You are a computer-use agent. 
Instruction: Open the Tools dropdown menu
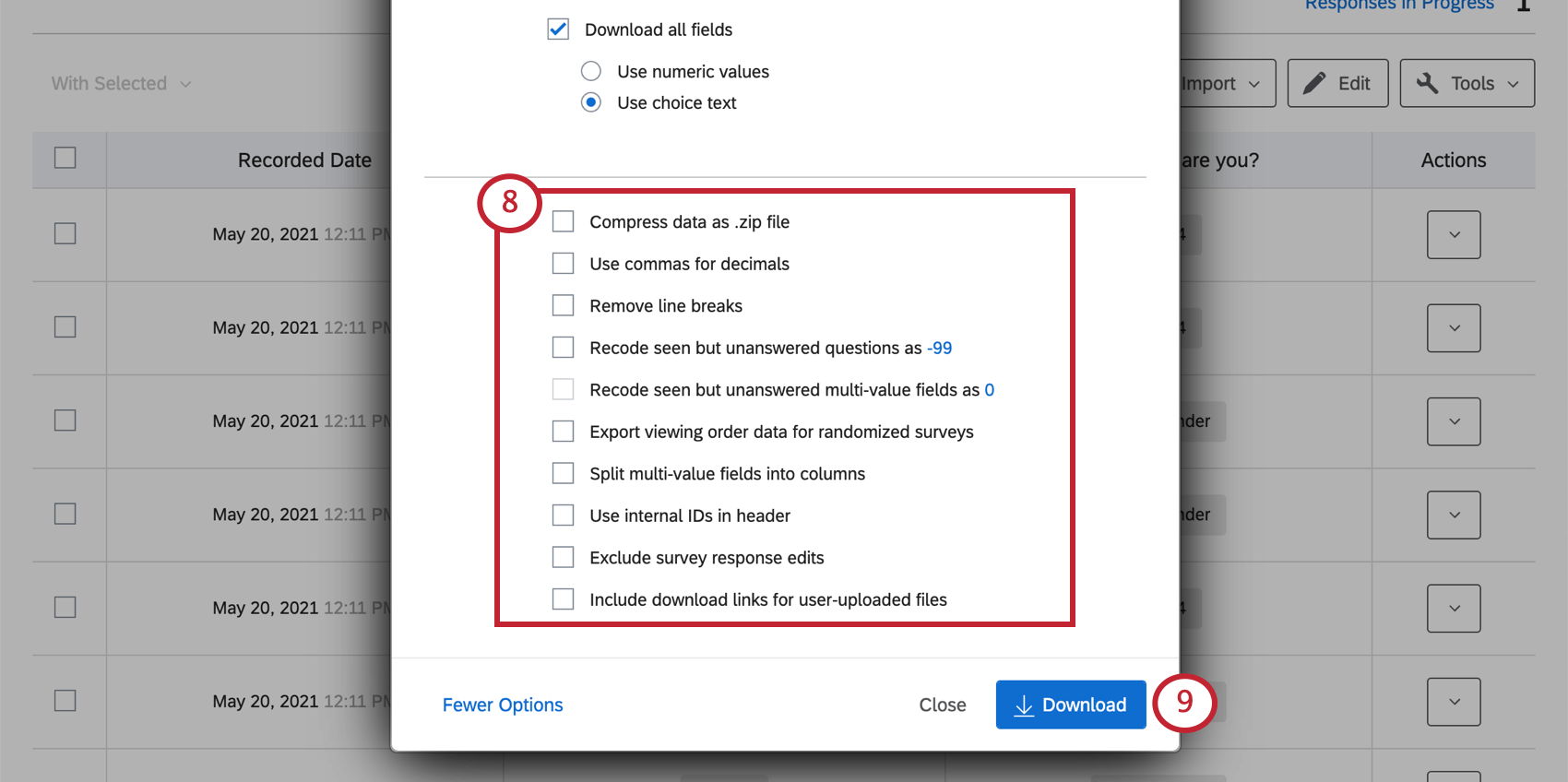[x=1467, y=83]
